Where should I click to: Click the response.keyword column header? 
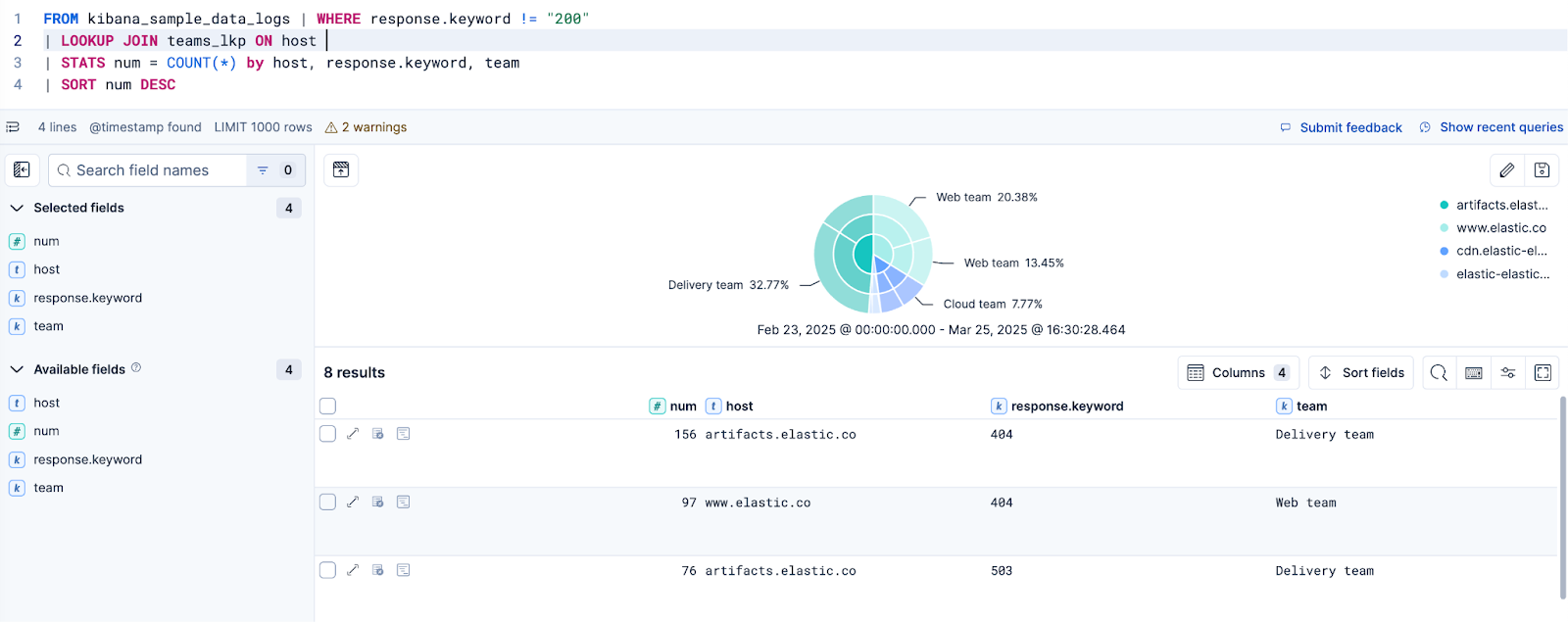coord(1057,407)
